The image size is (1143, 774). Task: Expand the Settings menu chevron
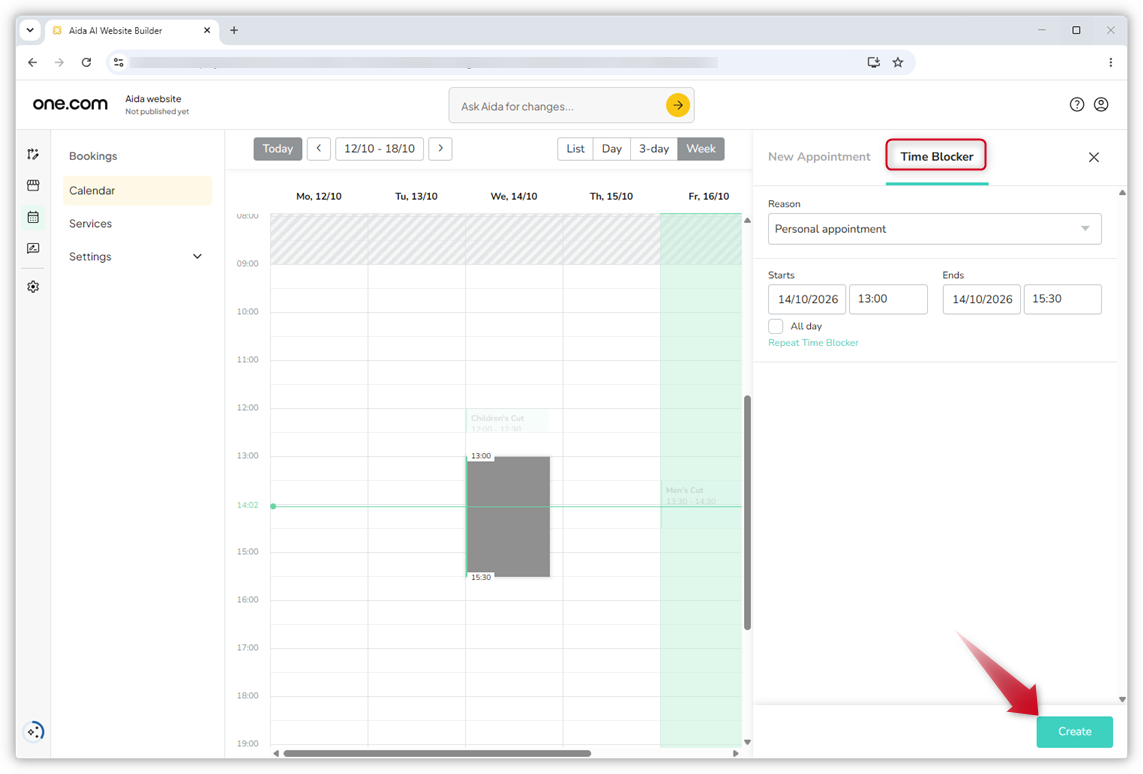pyautogui.click(x=198, y=257)
